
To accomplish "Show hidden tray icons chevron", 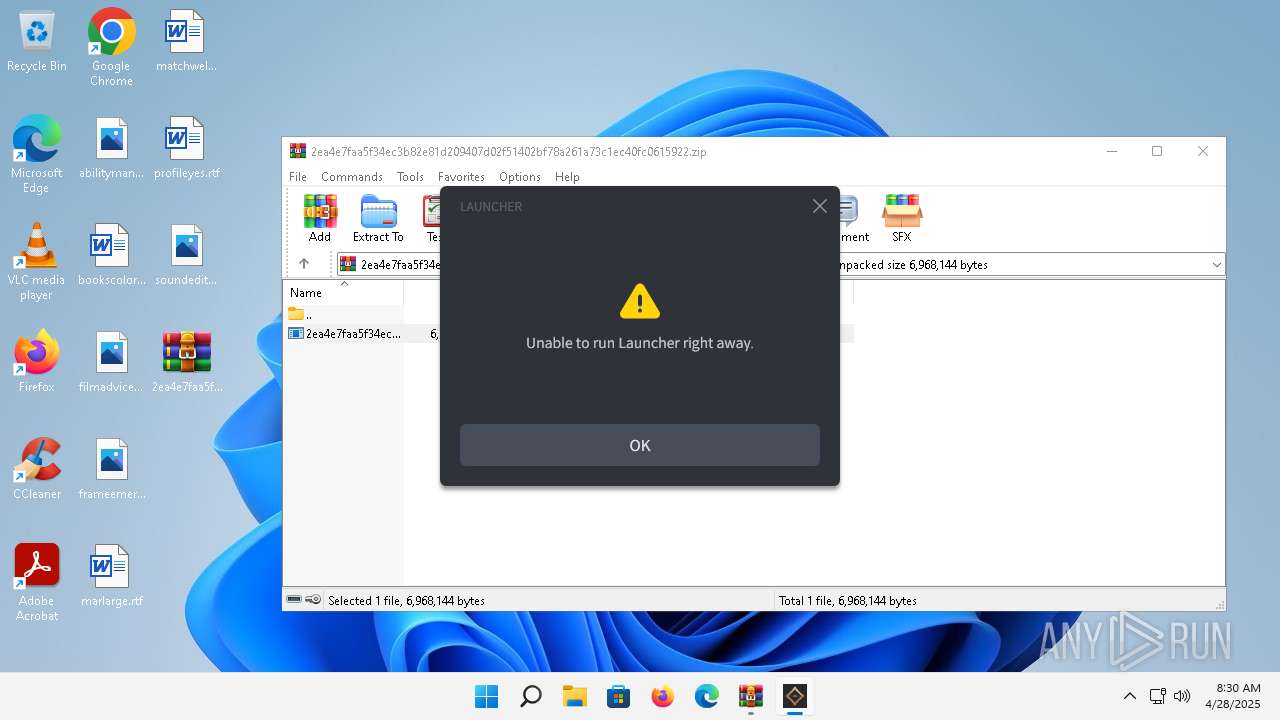I will [1130, 696].
